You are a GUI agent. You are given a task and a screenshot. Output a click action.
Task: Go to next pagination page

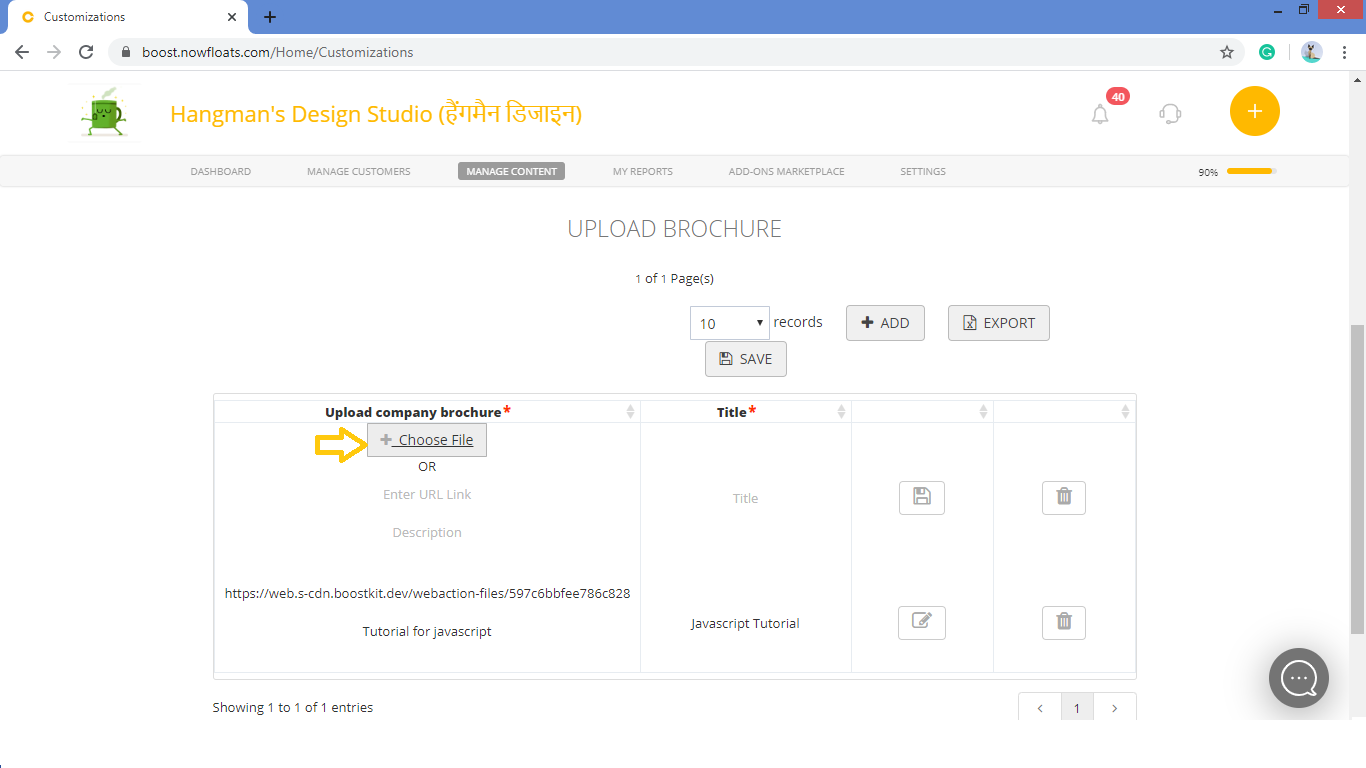point(1115,708)
